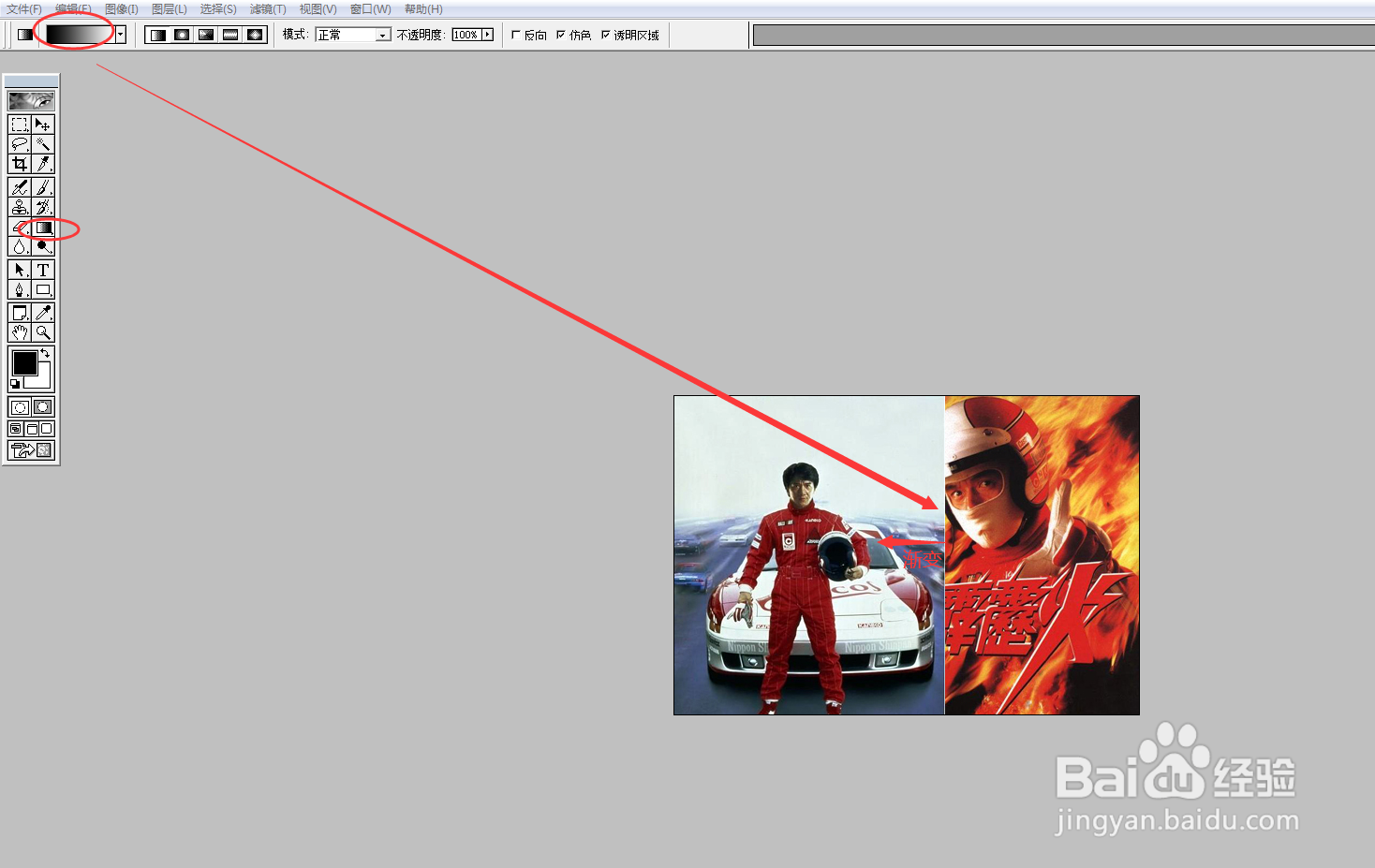
Task: Enable the 反向 reverse checkbox
Action: (x=516, y=35)
